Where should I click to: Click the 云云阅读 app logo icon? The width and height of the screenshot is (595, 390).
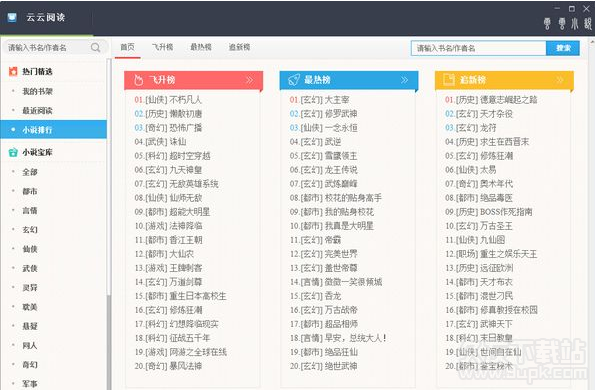click(12, 17)
